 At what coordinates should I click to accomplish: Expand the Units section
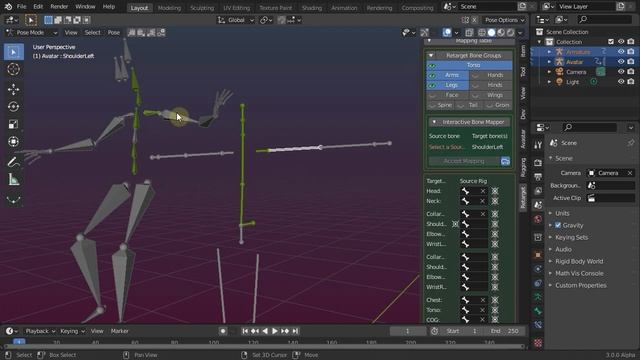point(551,213)
